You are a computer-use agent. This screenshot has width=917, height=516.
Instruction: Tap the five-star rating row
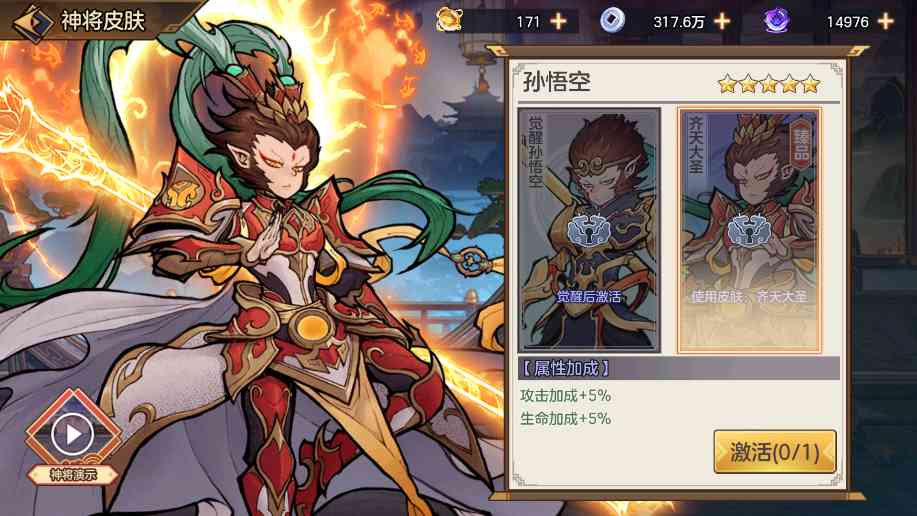point(768,84)
